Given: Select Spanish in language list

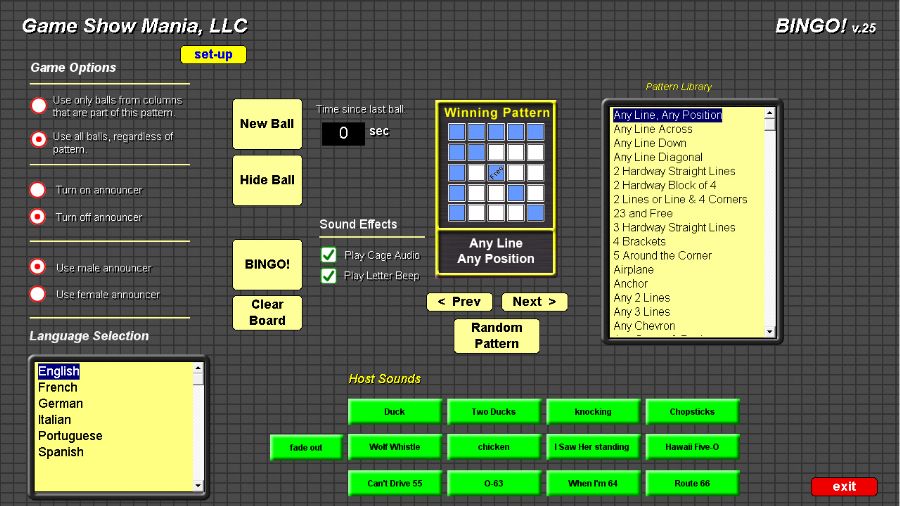Looking at the screenshot, I should [61, 452].
